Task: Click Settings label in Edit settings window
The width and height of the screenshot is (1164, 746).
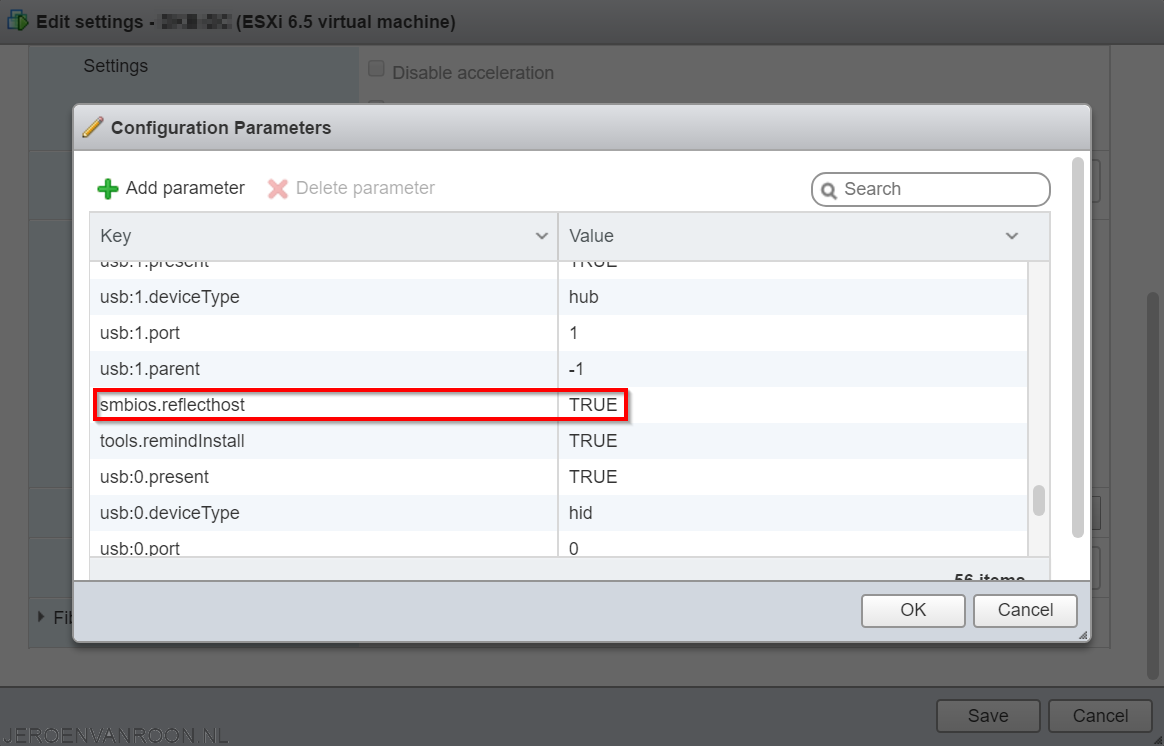Action: 116,66
